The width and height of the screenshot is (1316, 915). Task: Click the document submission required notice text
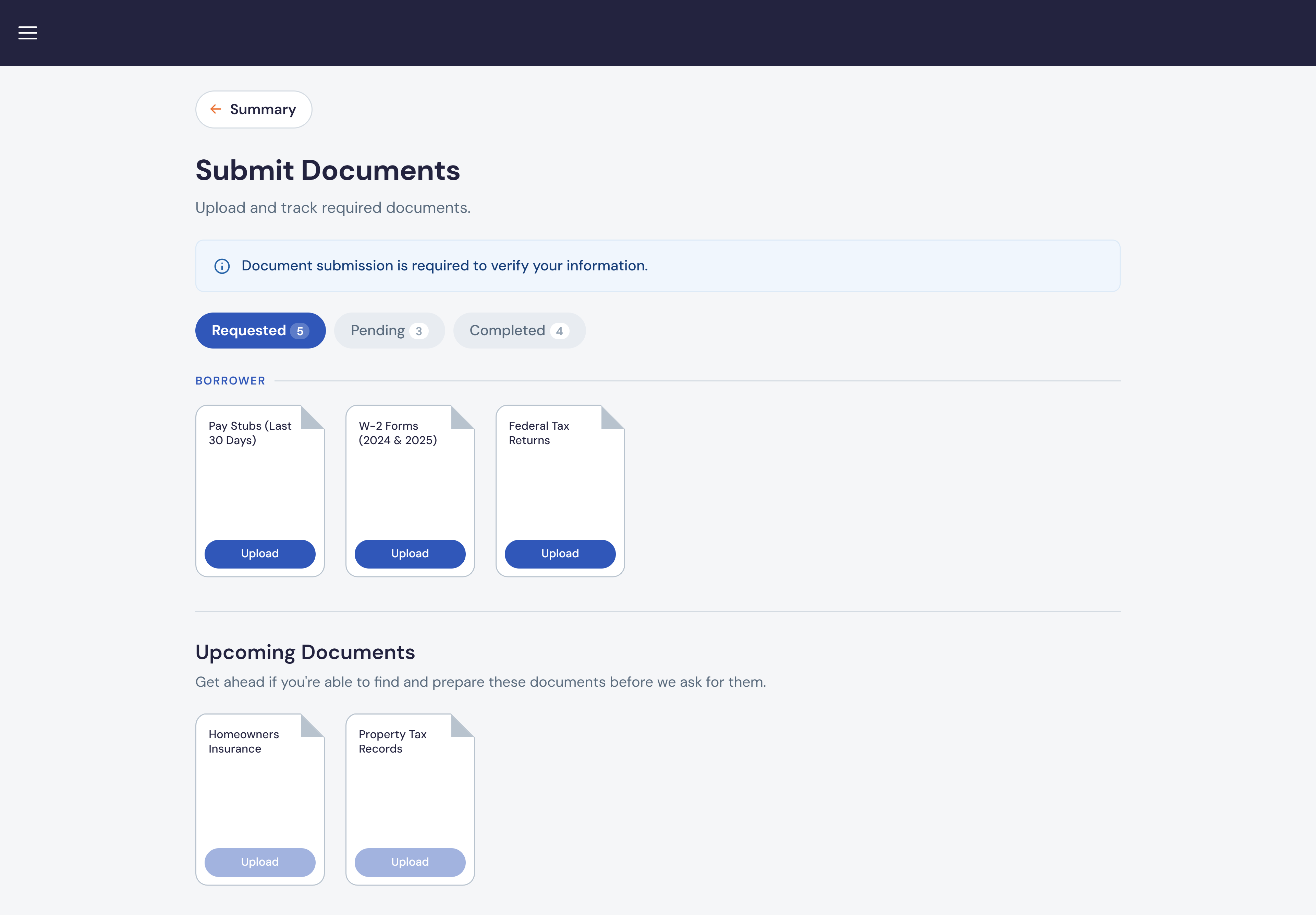pyautogui.click(x=445, y=266)
